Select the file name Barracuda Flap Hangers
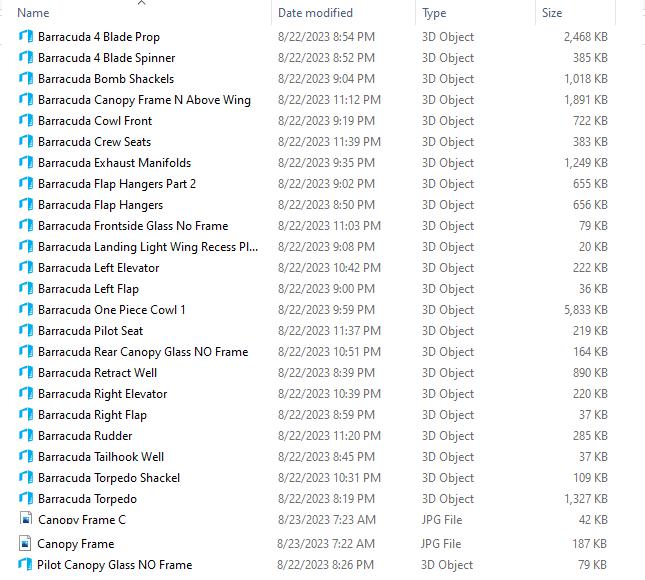This screenshot has width=645, height=580. pos(100,205)
